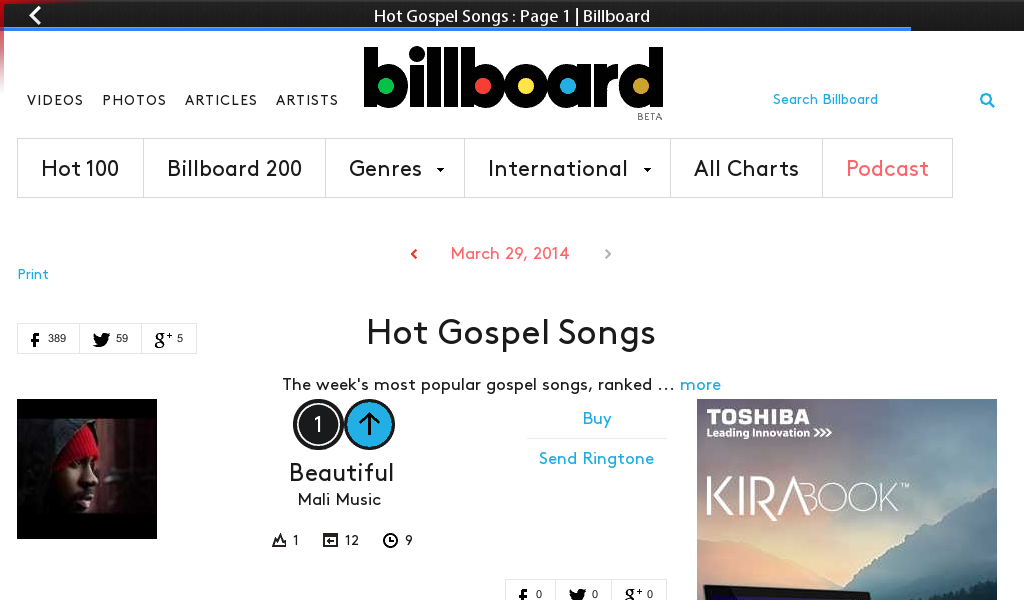Expand the Genres dropdown menu
The height and width of the screenshot is (600, 1024).
pos(395,168)
